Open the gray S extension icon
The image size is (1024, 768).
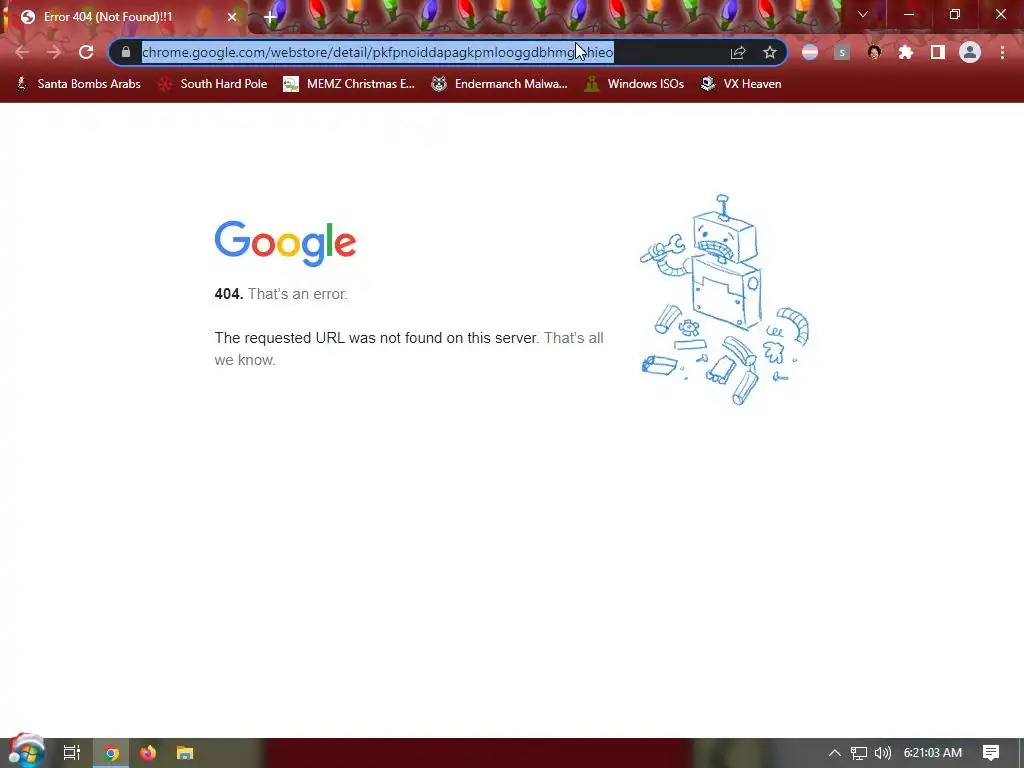point(842,52)
